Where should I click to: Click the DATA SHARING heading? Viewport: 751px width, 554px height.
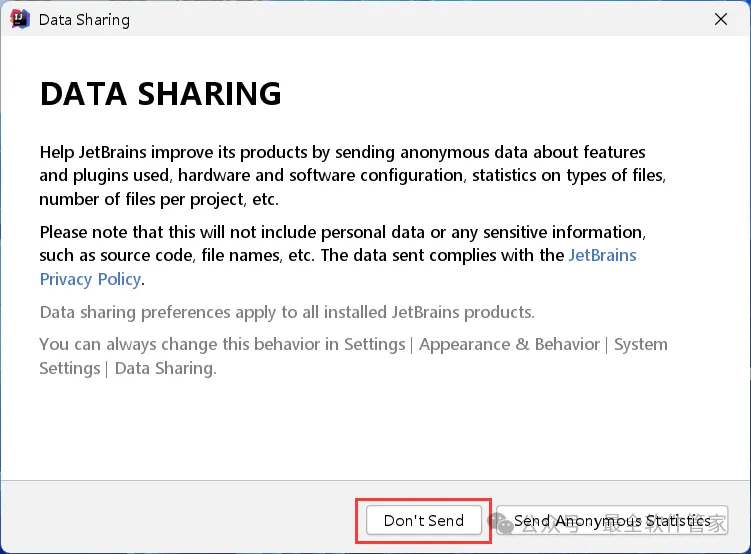pos(160,94)
